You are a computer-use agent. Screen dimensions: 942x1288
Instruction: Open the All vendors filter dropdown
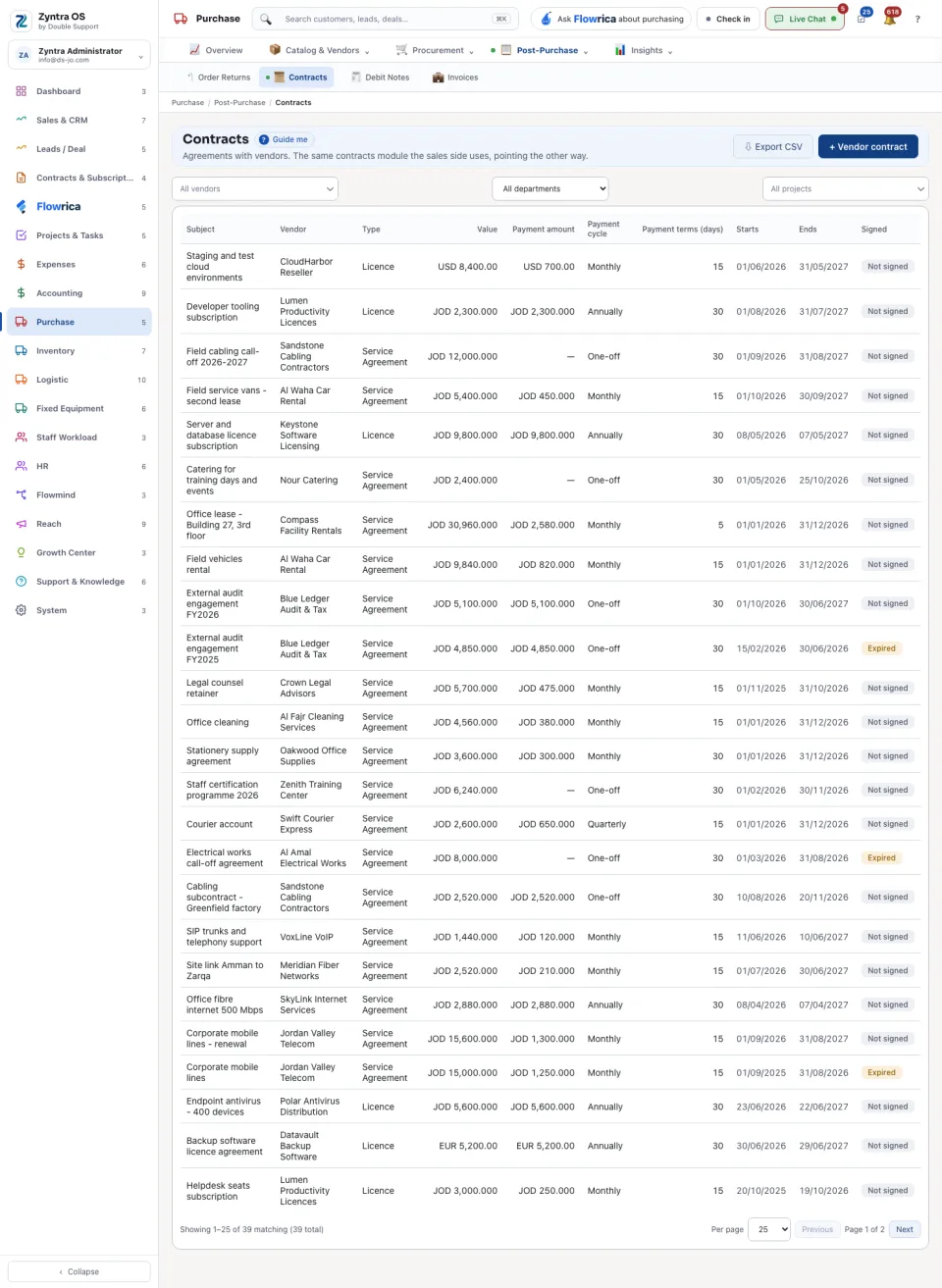[255, 188]
